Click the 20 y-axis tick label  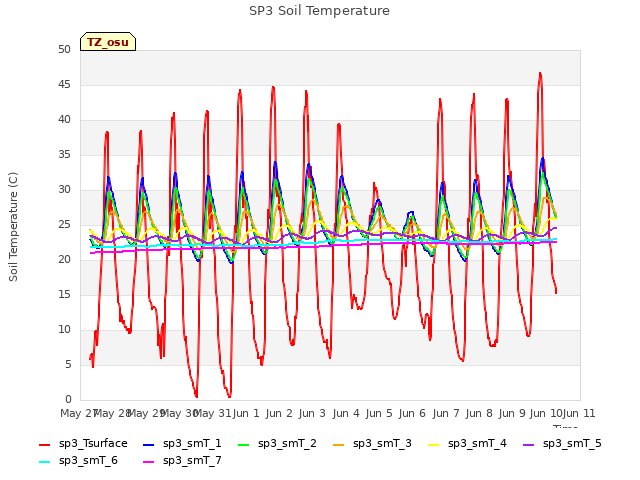click(x=64, y=260)
